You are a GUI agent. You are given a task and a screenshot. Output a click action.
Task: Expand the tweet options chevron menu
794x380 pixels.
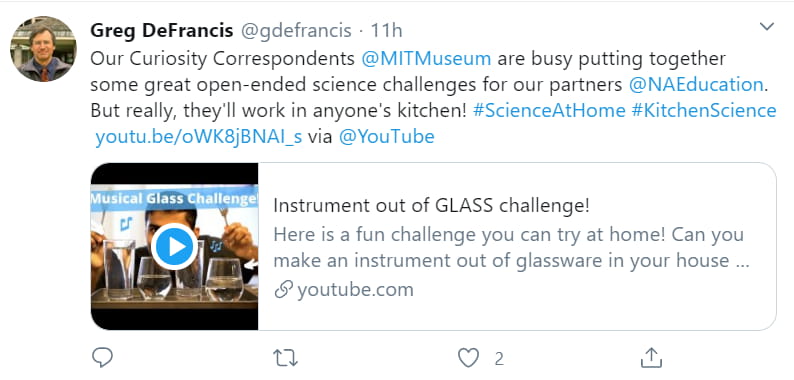click(x=767, y=26)
